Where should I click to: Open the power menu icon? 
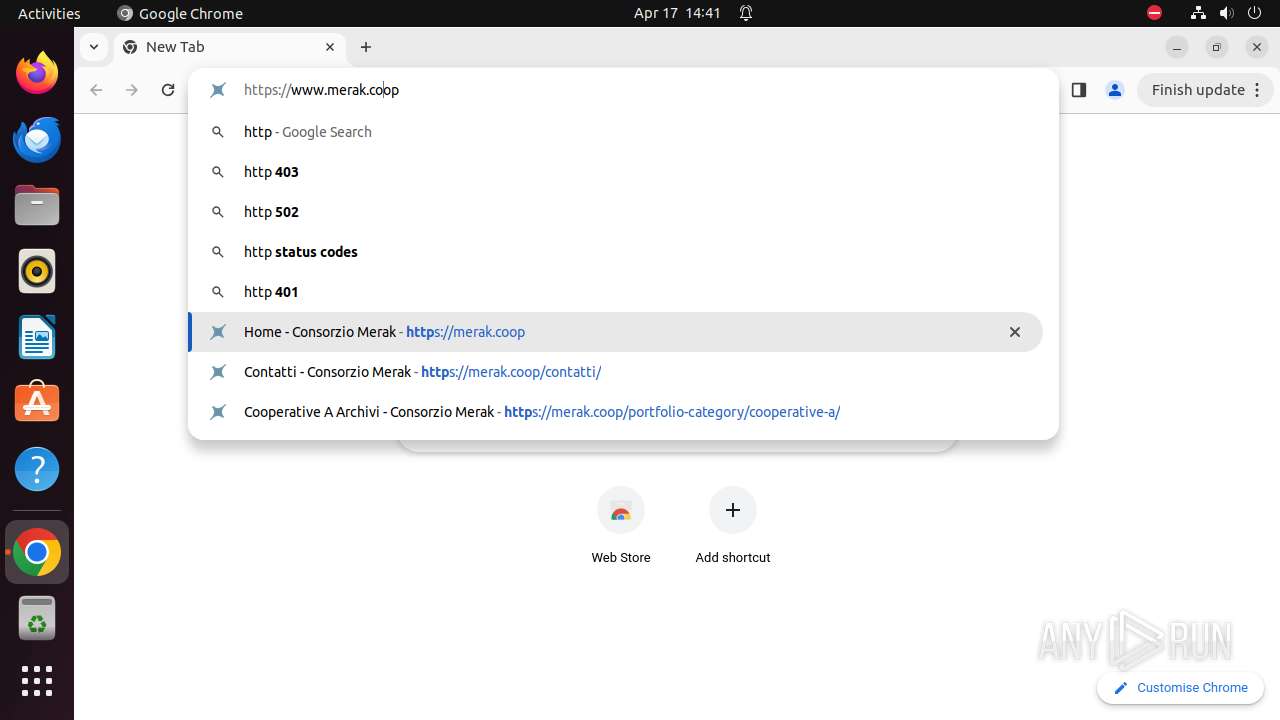[x=1255, y=13]
